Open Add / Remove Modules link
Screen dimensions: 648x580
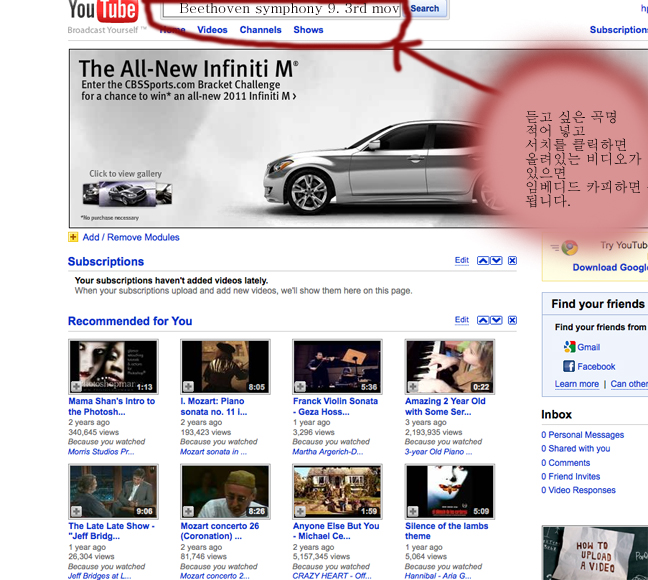[x=131, y=237]
